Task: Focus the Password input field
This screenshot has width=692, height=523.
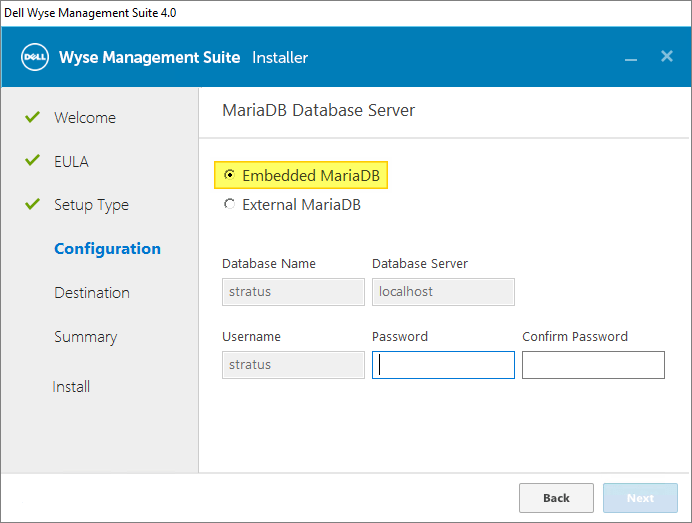Action: click(x=443, y=365)
